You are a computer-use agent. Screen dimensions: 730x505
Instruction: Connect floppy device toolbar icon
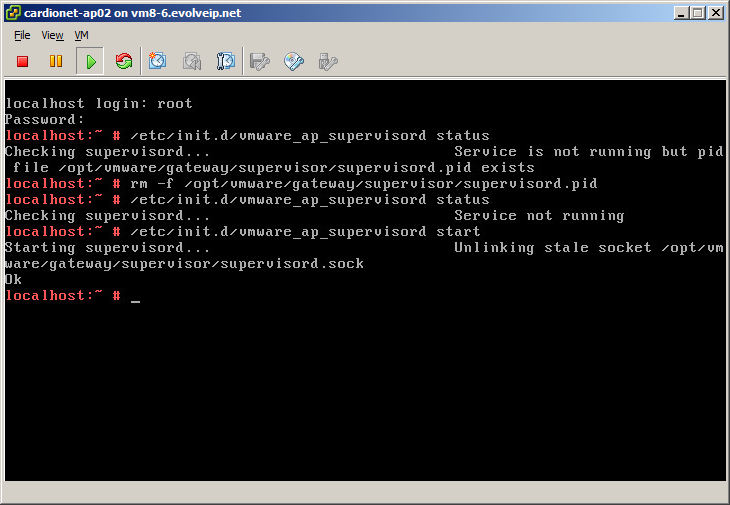click(260, 62)
